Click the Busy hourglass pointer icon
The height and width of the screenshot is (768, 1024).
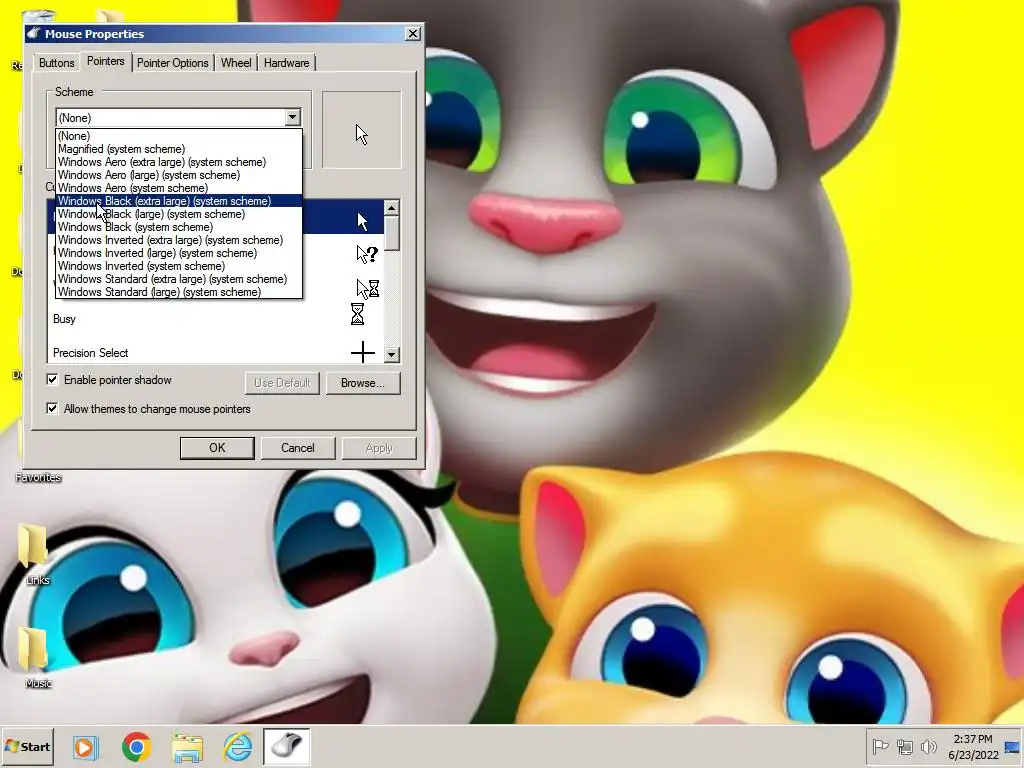[x=357, y=314]
